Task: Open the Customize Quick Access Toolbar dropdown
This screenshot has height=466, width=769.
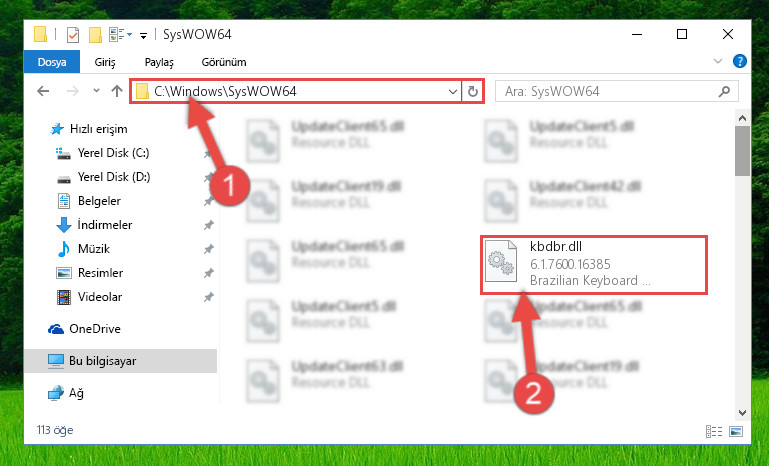Action: (x=143, y=35)
